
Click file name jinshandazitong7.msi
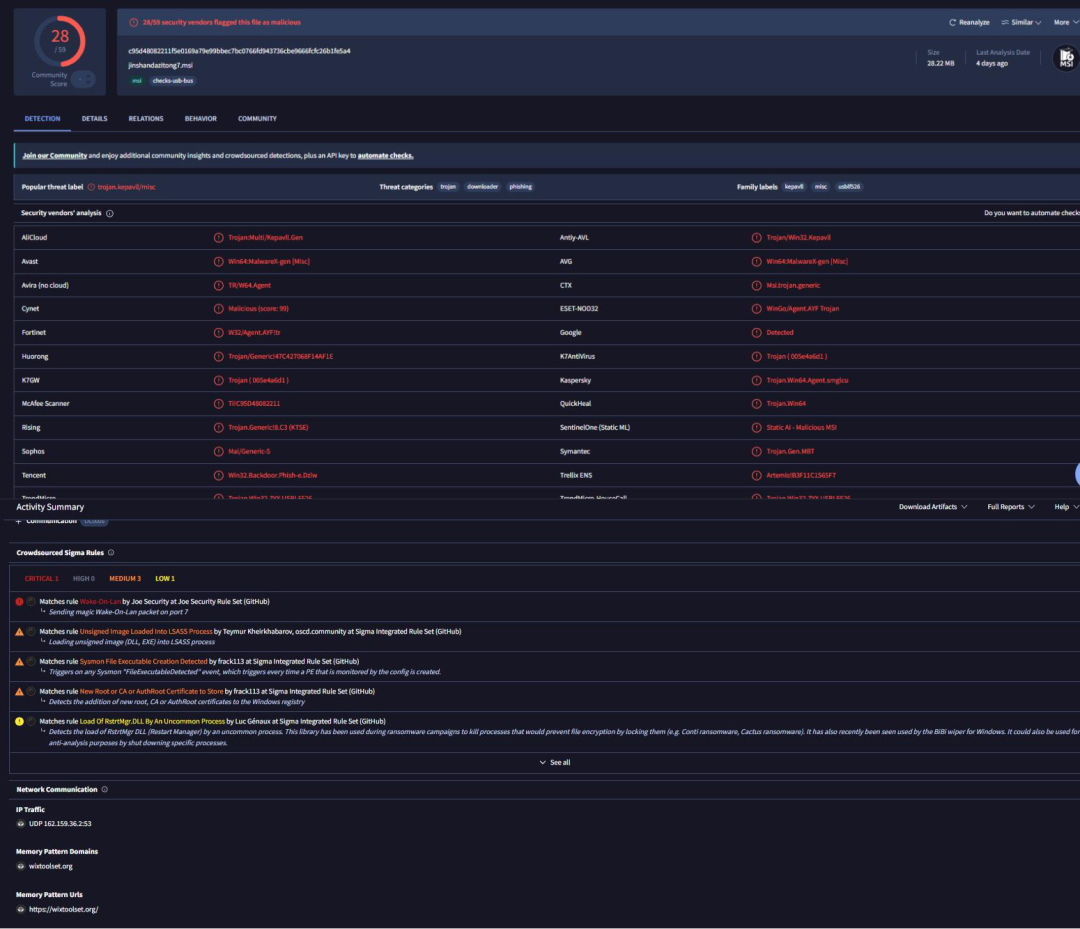(x=160, y=65)
